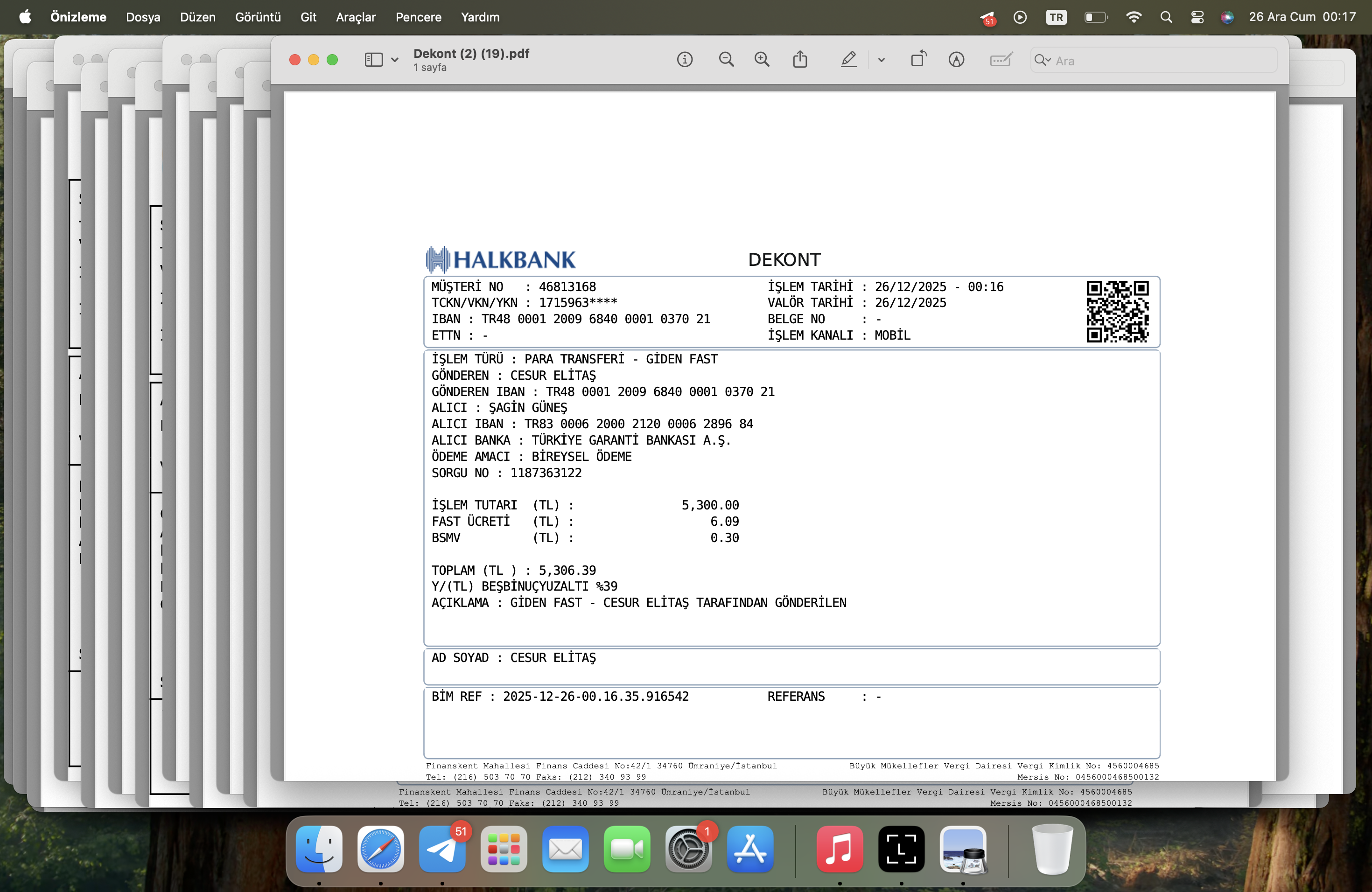
Task: Open Finder from the Dock
Action: pyautogui.click(x=319, y=849)
